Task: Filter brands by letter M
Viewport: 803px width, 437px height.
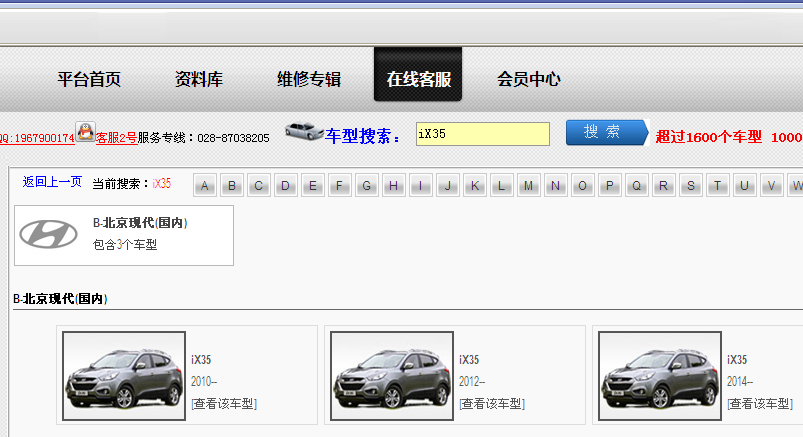Action: point(529,185)
